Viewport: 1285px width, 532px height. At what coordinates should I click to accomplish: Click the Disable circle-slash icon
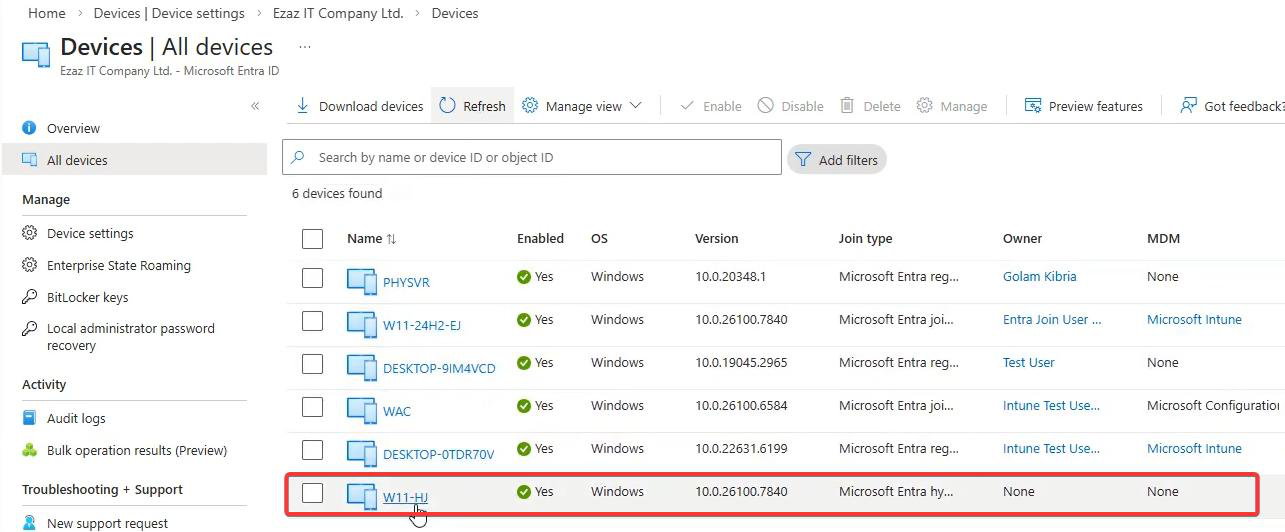click(x=765, y=105)
